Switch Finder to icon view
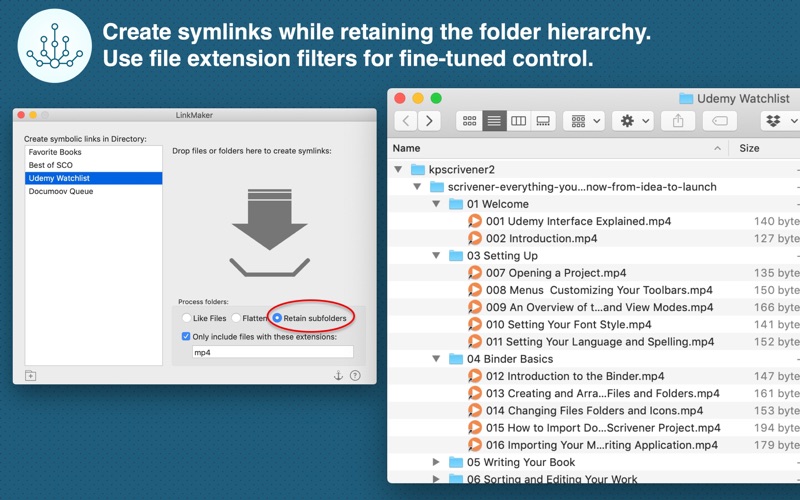 coord(469,121)
